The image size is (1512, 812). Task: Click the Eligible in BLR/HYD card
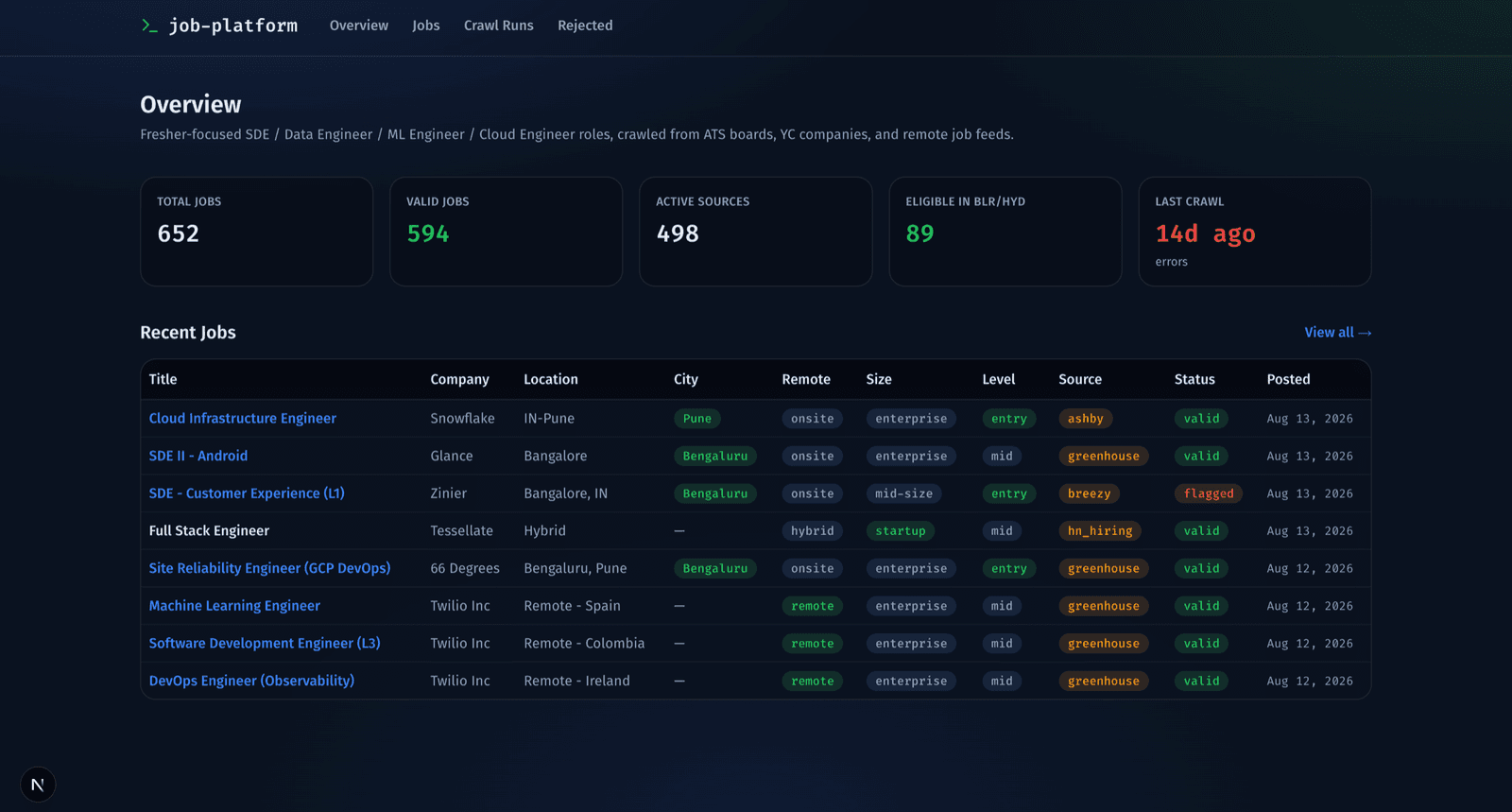[x=1005, y=232]
